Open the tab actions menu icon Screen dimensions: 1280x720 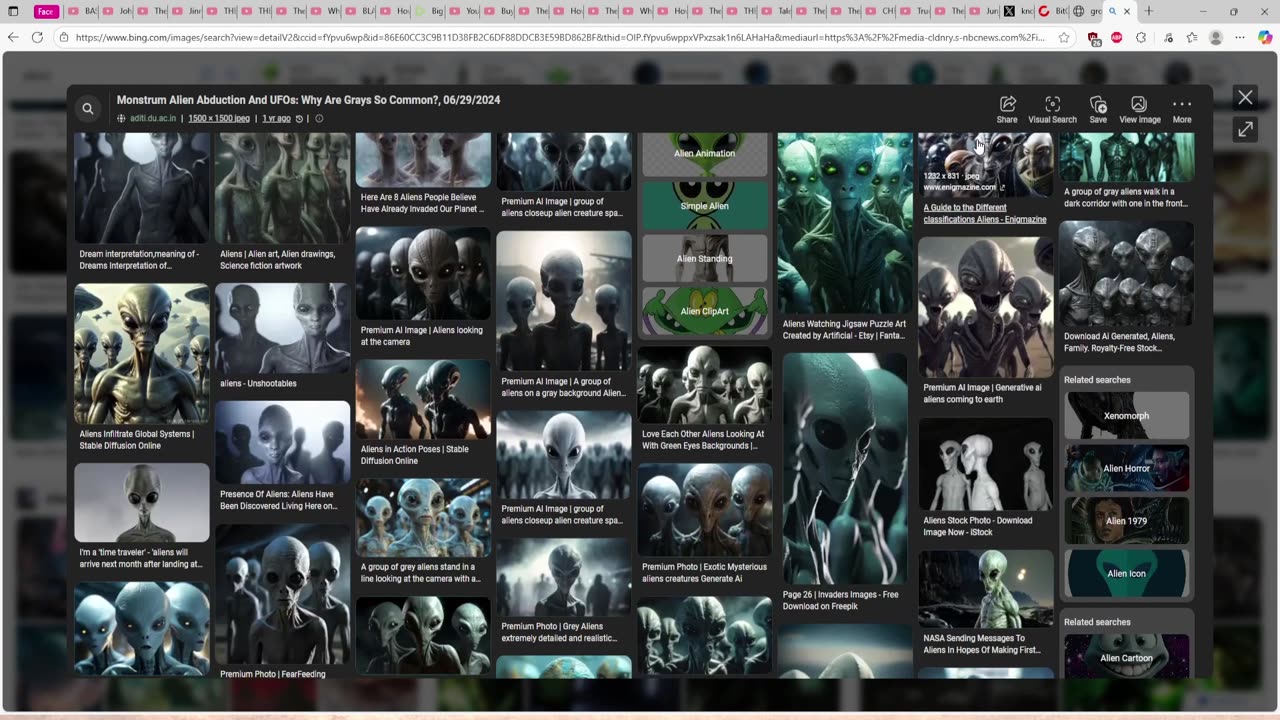pos(13,11)
